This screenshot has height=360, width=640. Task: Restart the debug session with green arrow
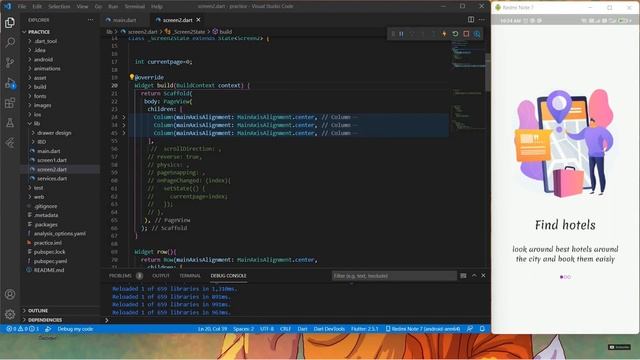click(x=455, y=34)
